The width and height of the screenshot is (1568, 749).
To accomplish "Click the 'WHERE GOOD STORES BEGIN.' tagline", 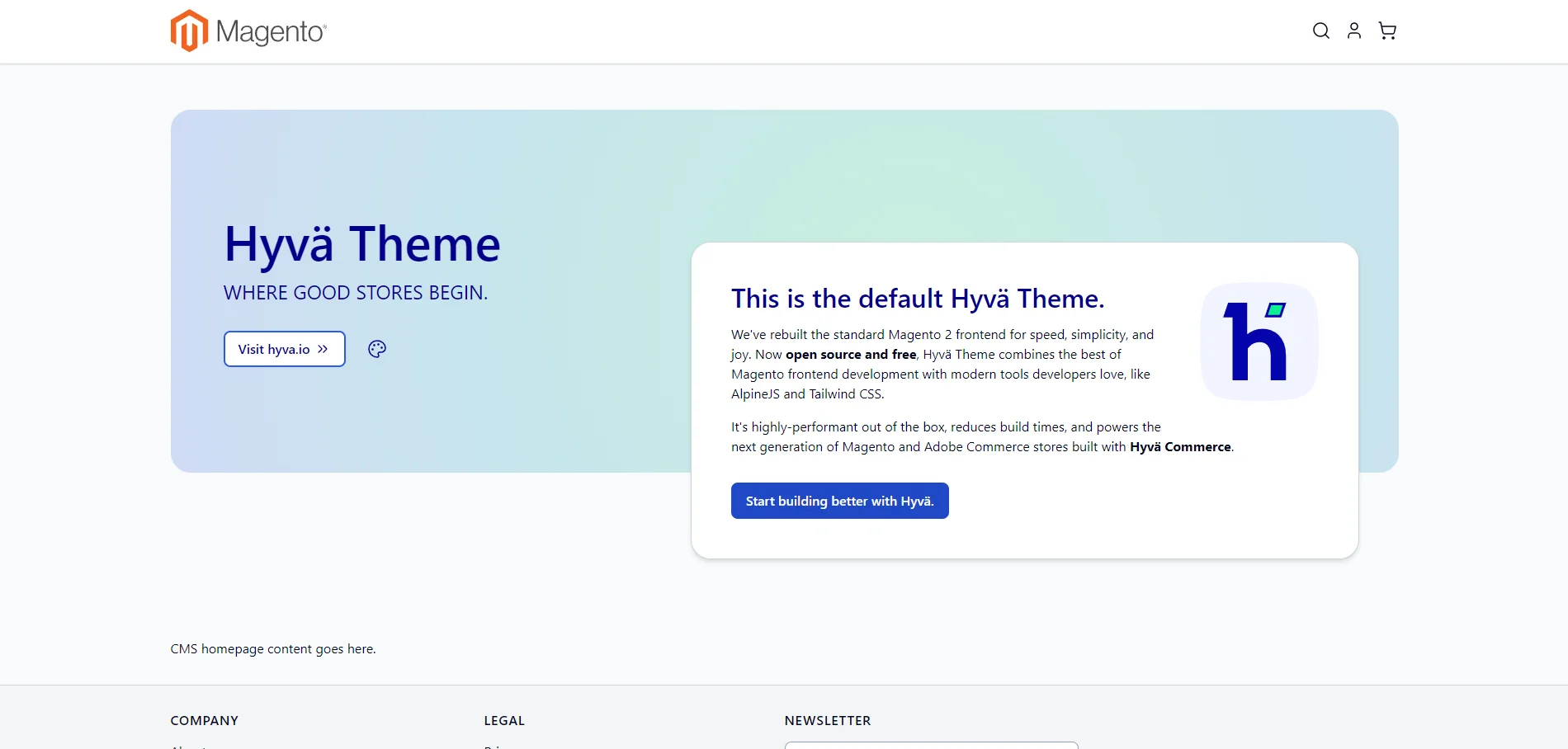I will coord(356,293).
